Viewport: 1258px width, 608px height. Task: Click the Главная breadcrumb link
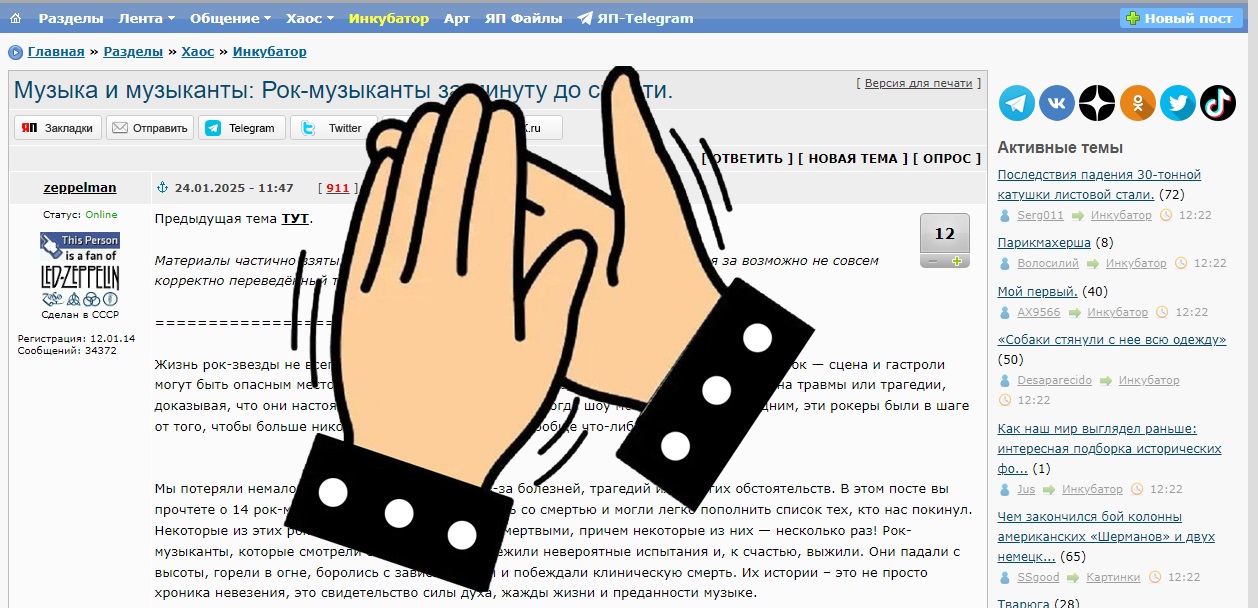[x=56, y=52]
